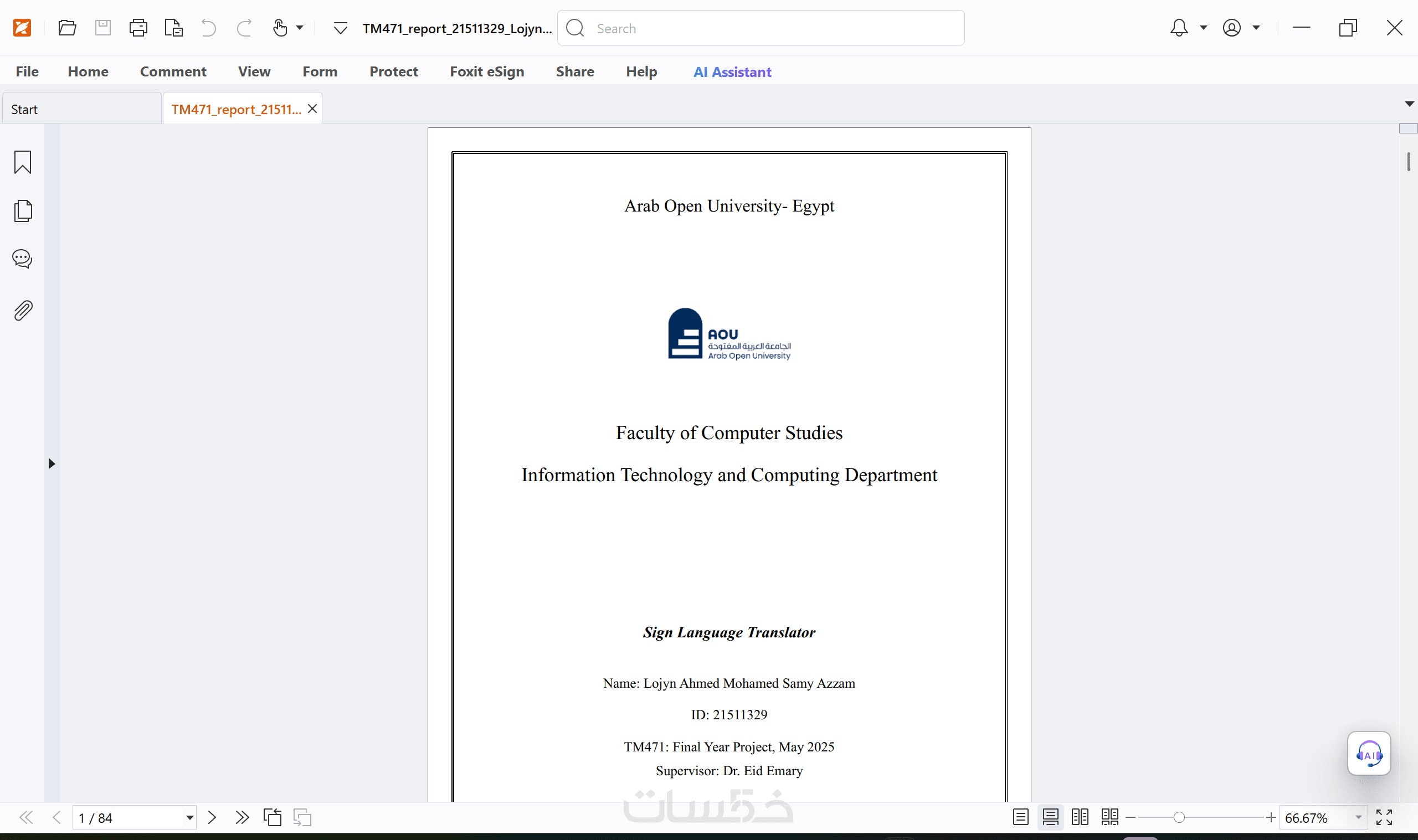Open the page number dropdown
Image resolution: width=1418 pixels, height=840 pixels.
[x=189, y=817]
